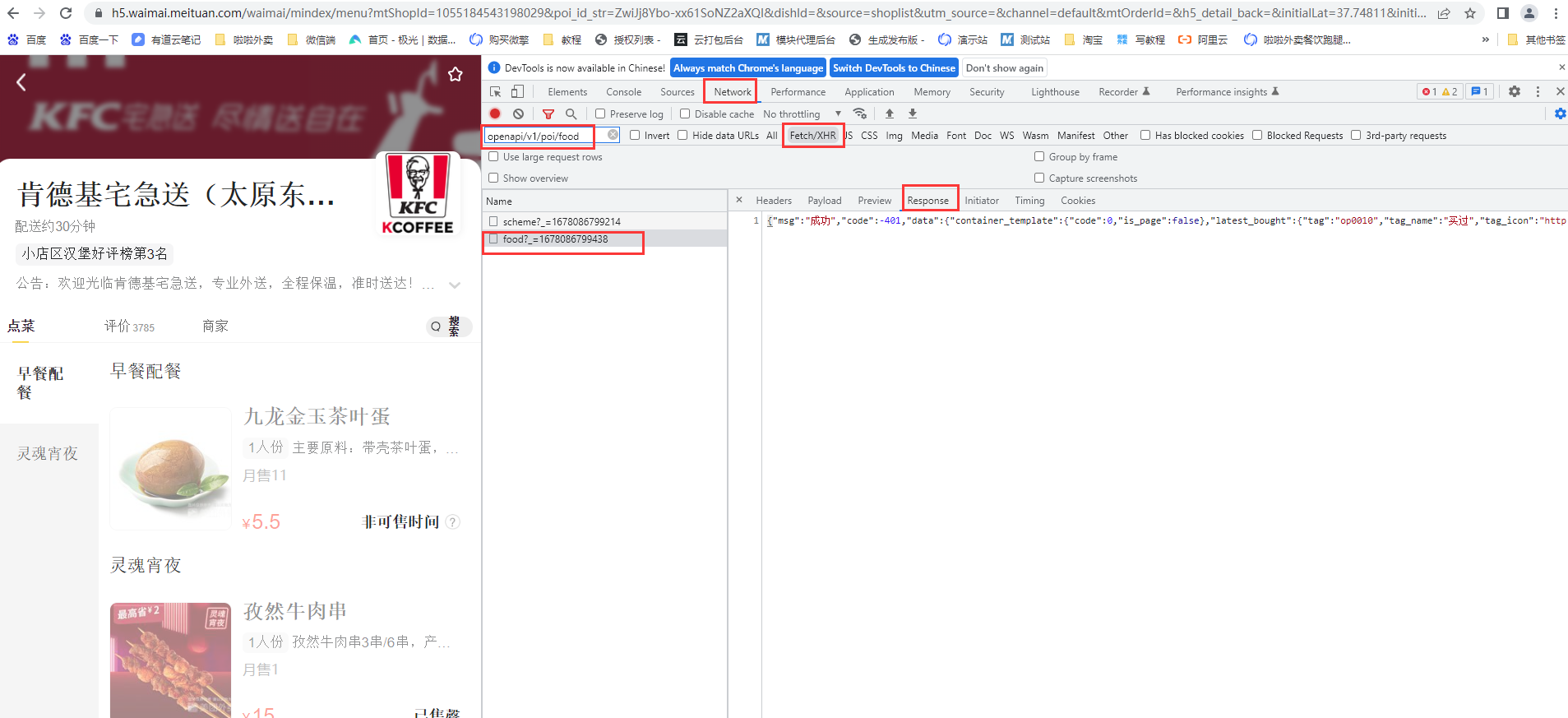Viewport: 1568px width, 718px height.
Task: Open the shop search button
Action: [449, 327]
